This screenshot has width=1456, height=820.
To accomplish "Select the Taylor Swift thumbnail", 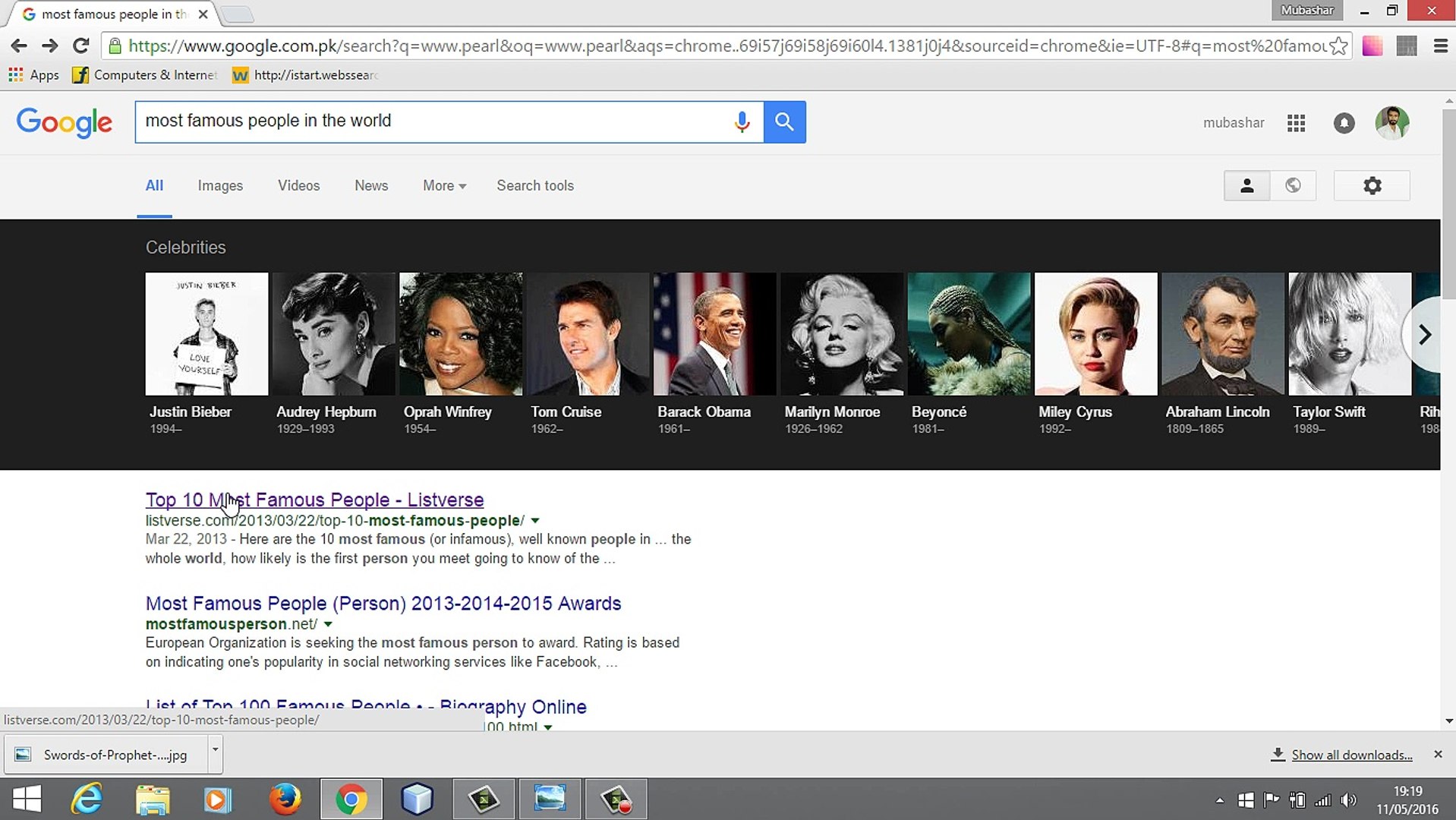I will pos(1350,334).
